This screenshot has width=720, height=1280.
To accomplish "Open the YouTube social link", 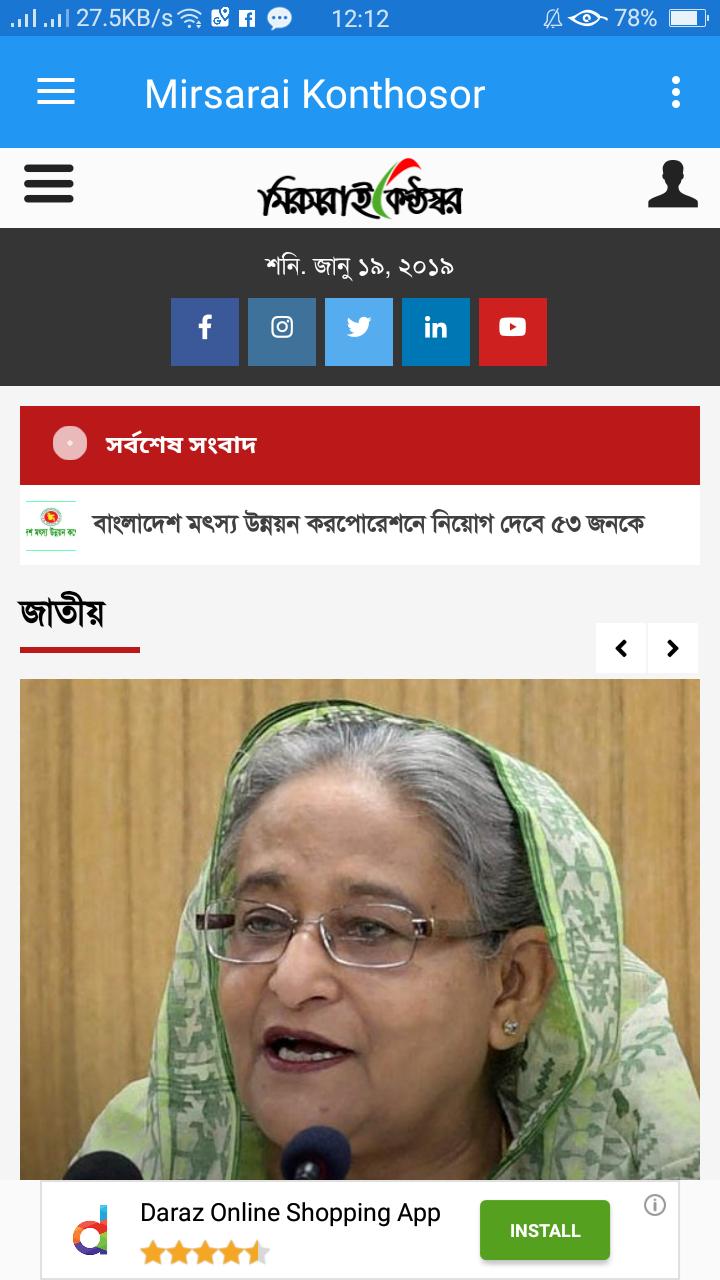I will click(513, 332).
